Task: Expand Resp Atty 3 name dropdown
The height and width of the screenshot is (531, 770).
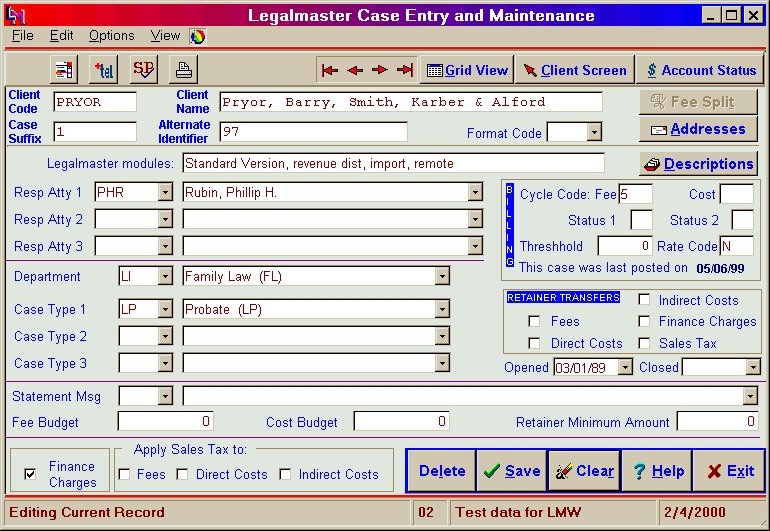Action: tap(475, 246)
